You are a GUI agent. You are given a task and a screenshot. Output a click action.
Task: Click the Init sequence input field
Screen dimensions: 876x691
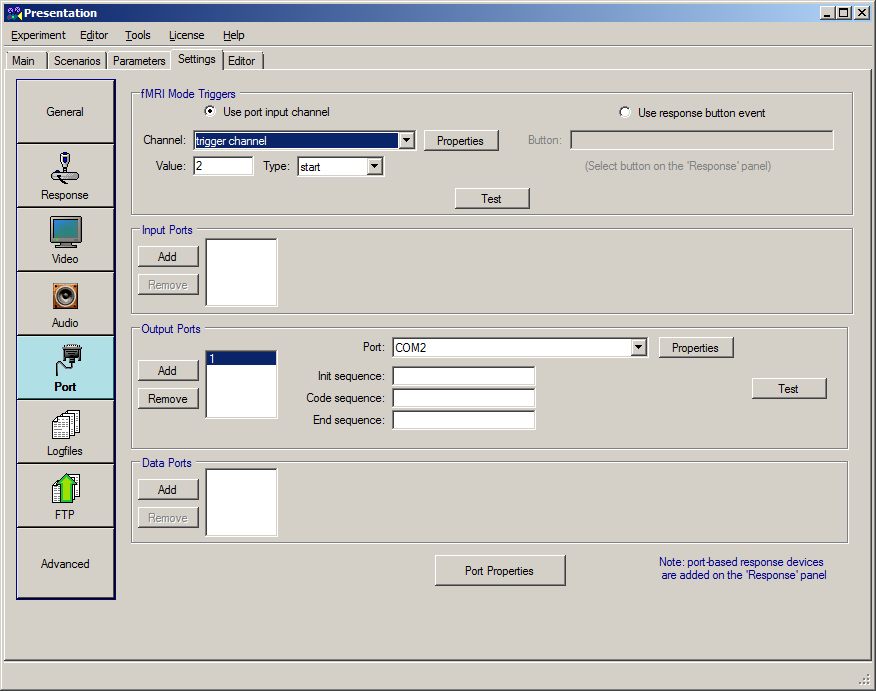pos(463,376)
